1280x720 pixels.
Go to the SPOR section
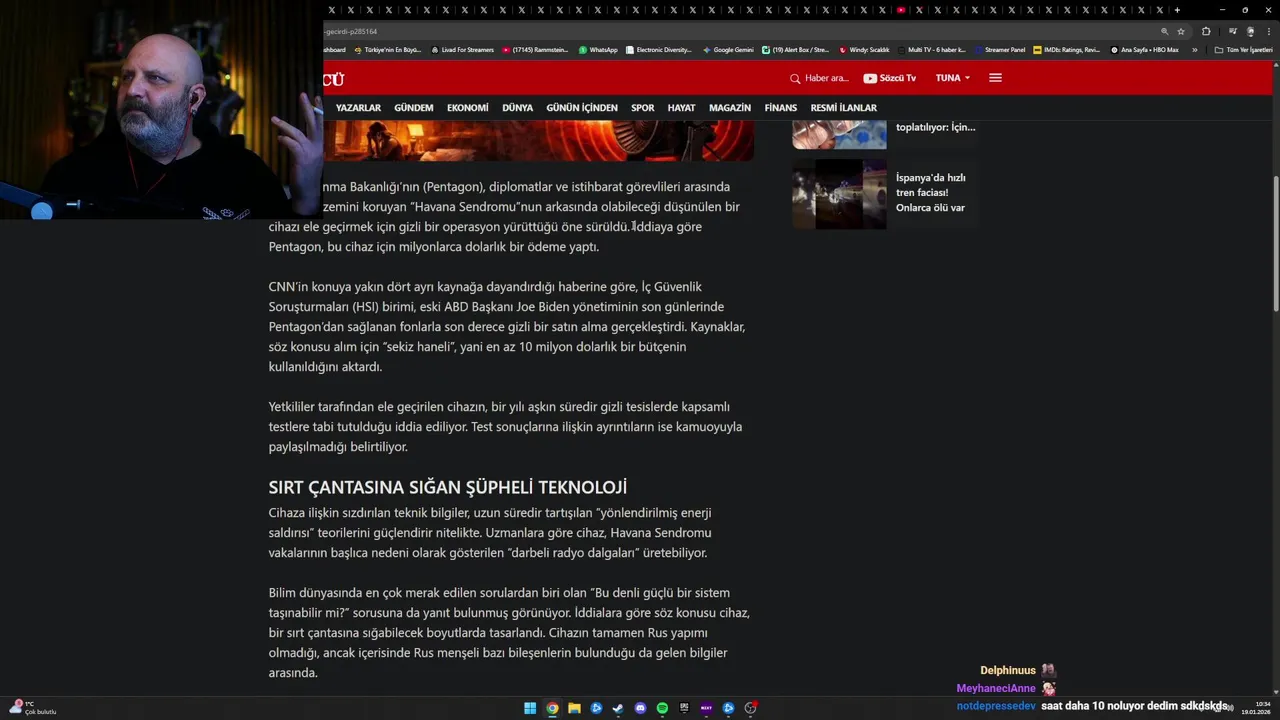[x=643, y=108]
